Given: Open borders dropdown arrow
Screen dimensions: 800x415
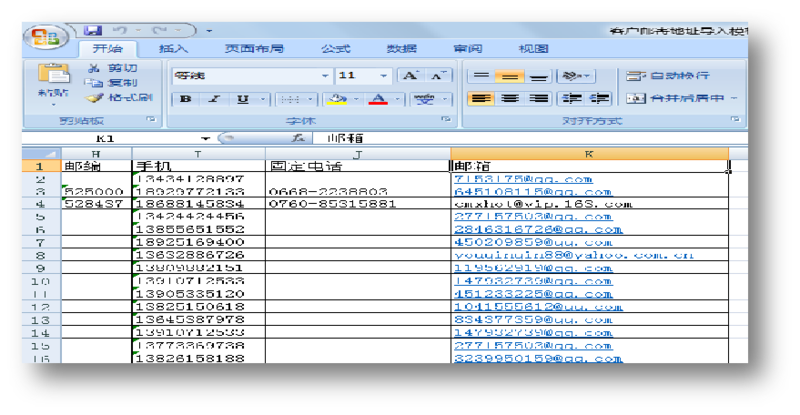Looking at the screenshot, I should click(x=310, y=99).
